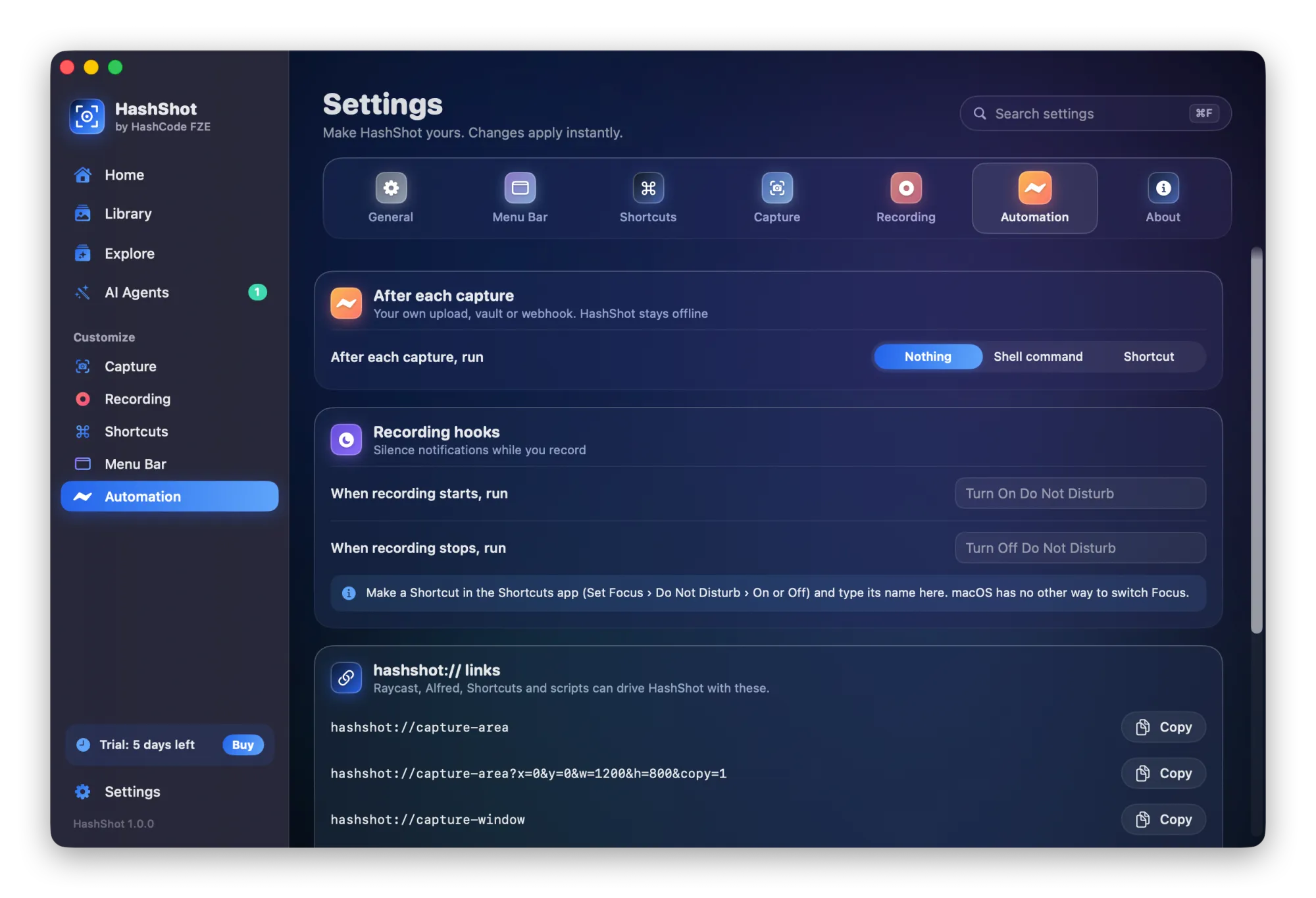Screen dimensions: 1316x898
Task: Select Shell command for after each capture
Action: coord(1038,357)
